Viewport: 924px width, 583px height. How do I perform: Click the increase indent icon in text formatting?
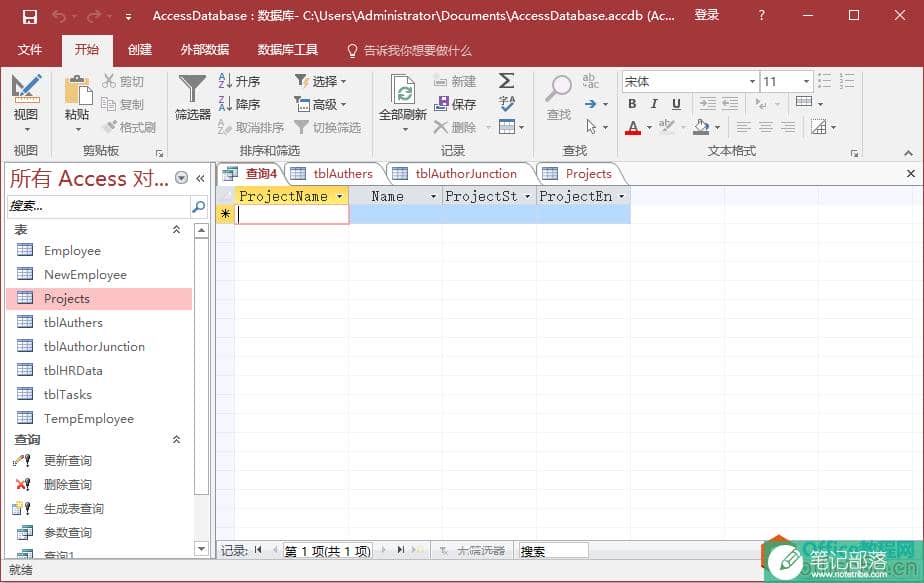pos(707,104)
